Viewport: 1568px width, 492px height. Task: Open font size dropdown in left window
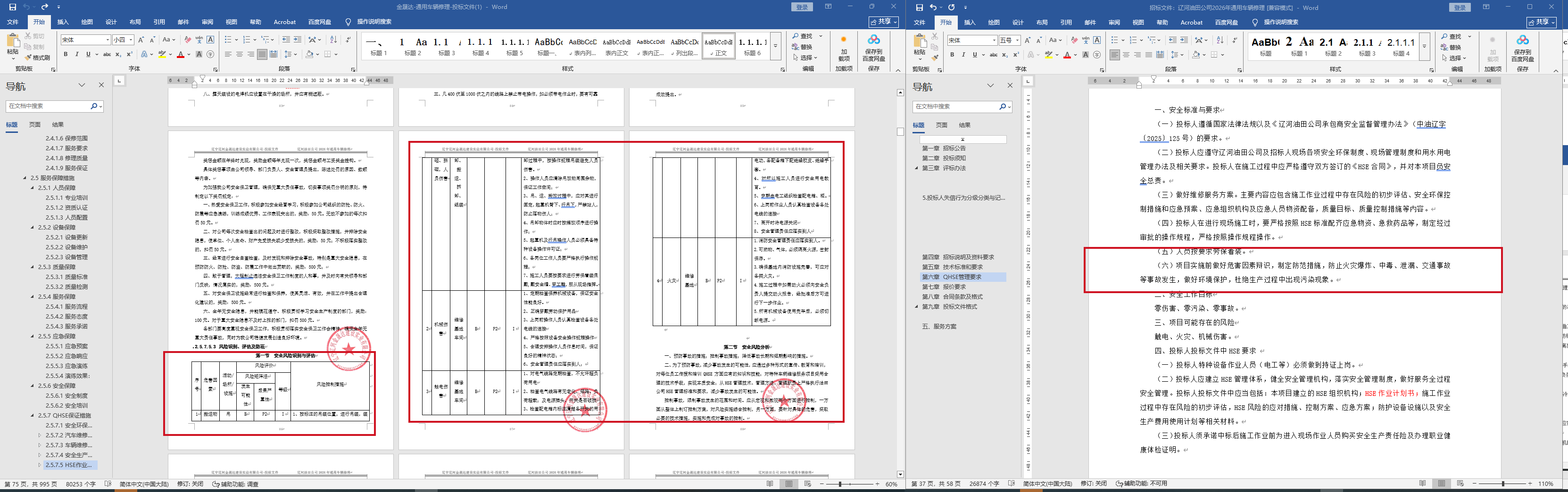click(x=131, y=40)
